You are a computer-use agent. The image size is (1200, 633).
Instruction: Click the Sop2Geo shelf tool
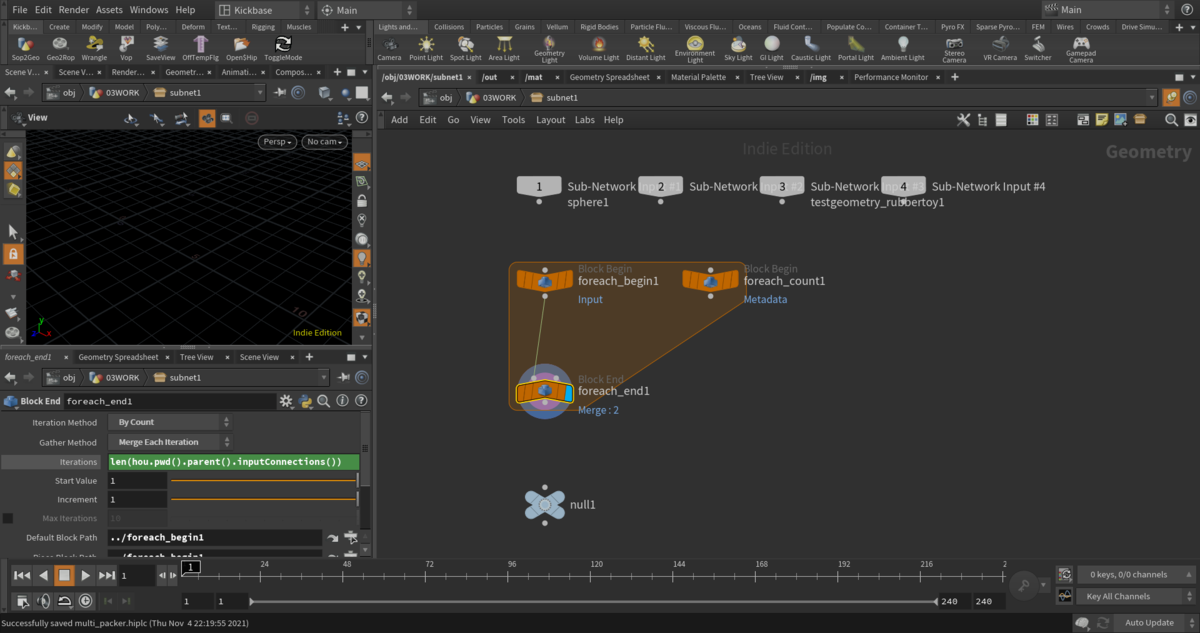(25, 48)
